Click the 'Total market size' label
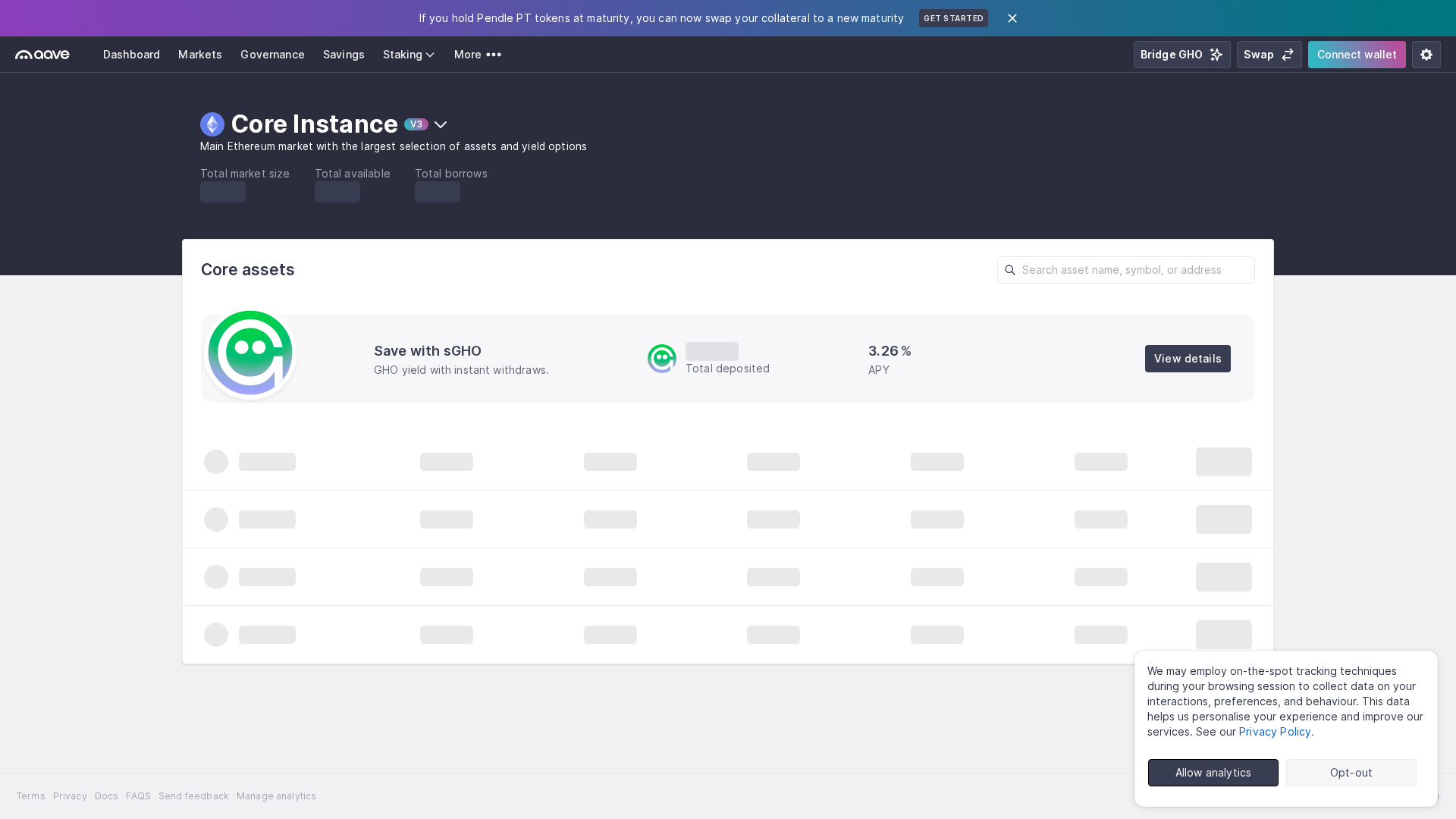This screenshot has width=1456, height=819. (245, 174)
